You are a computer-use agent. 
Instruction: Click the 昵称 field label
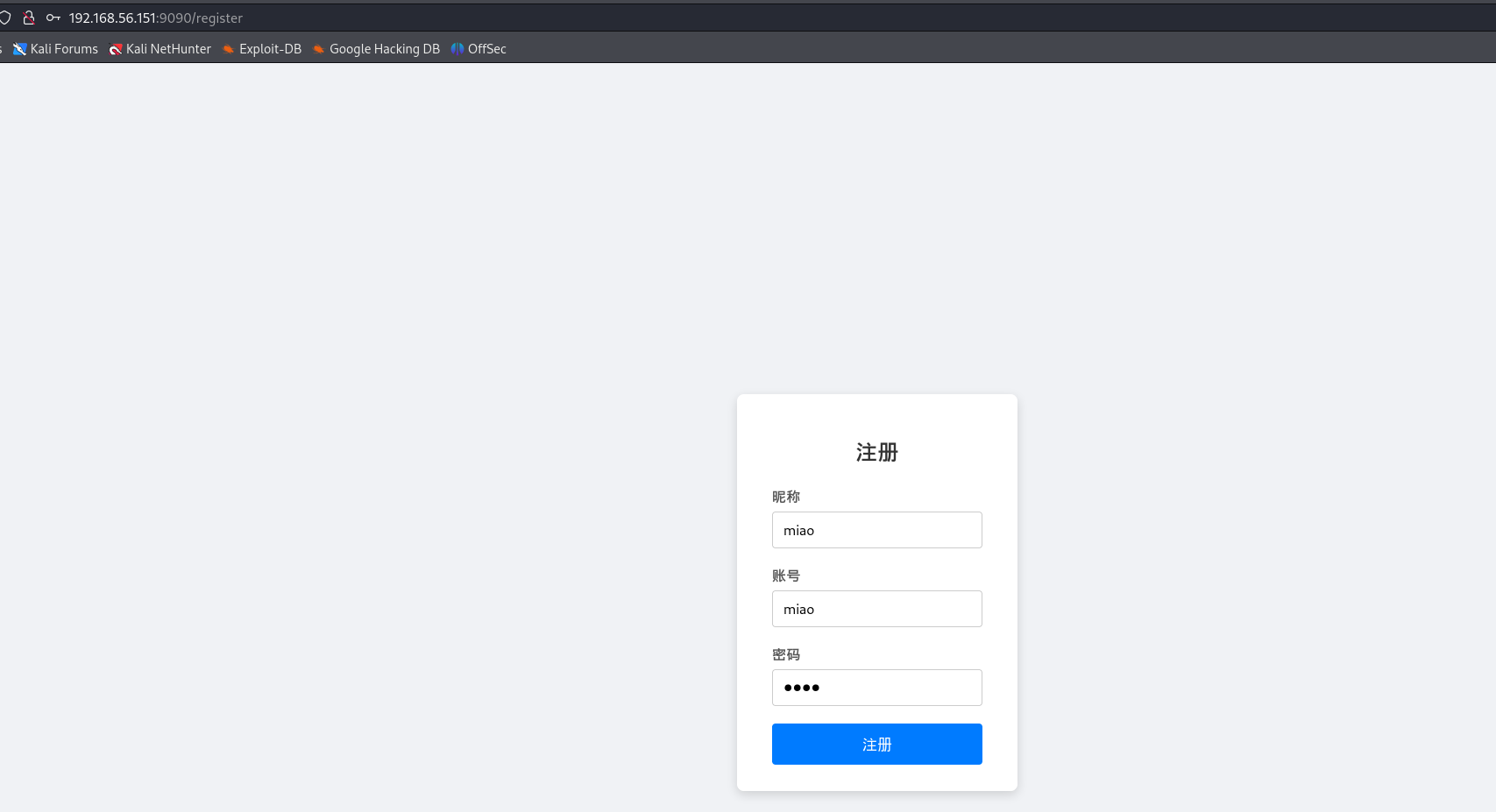point(785,497)
